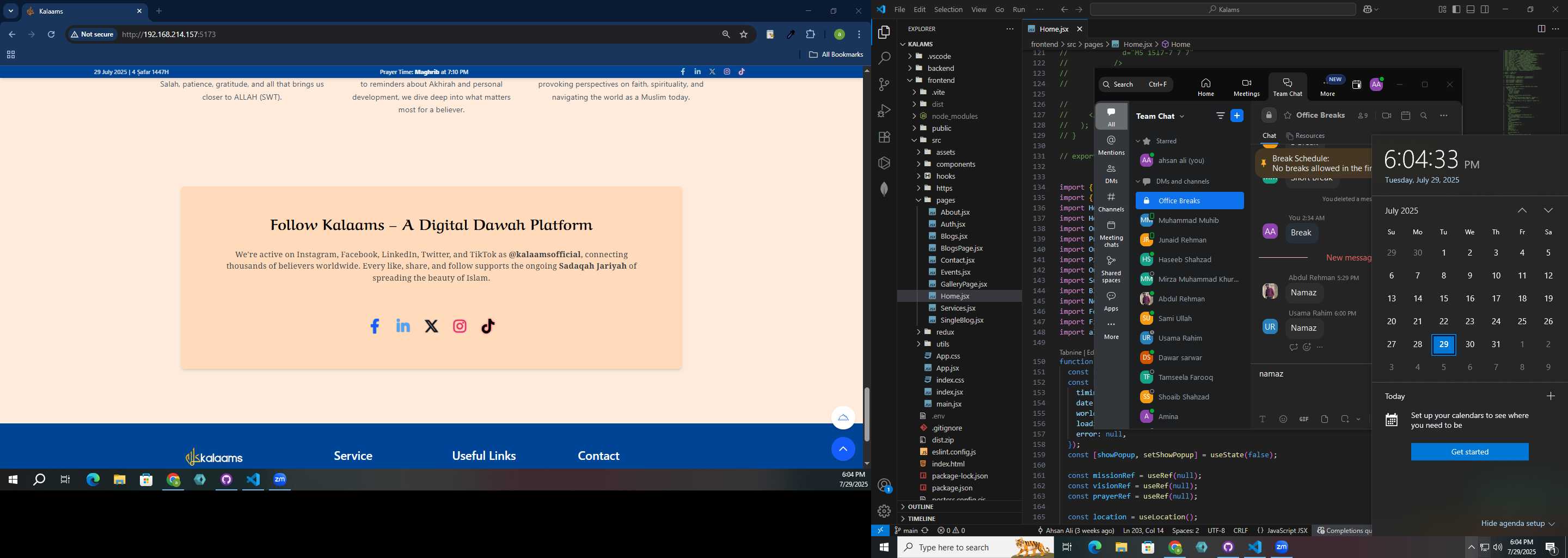The image size is (1568, 558).
Task: Open Services.jsx file in Explorer
Action: [x=957, y=308]
